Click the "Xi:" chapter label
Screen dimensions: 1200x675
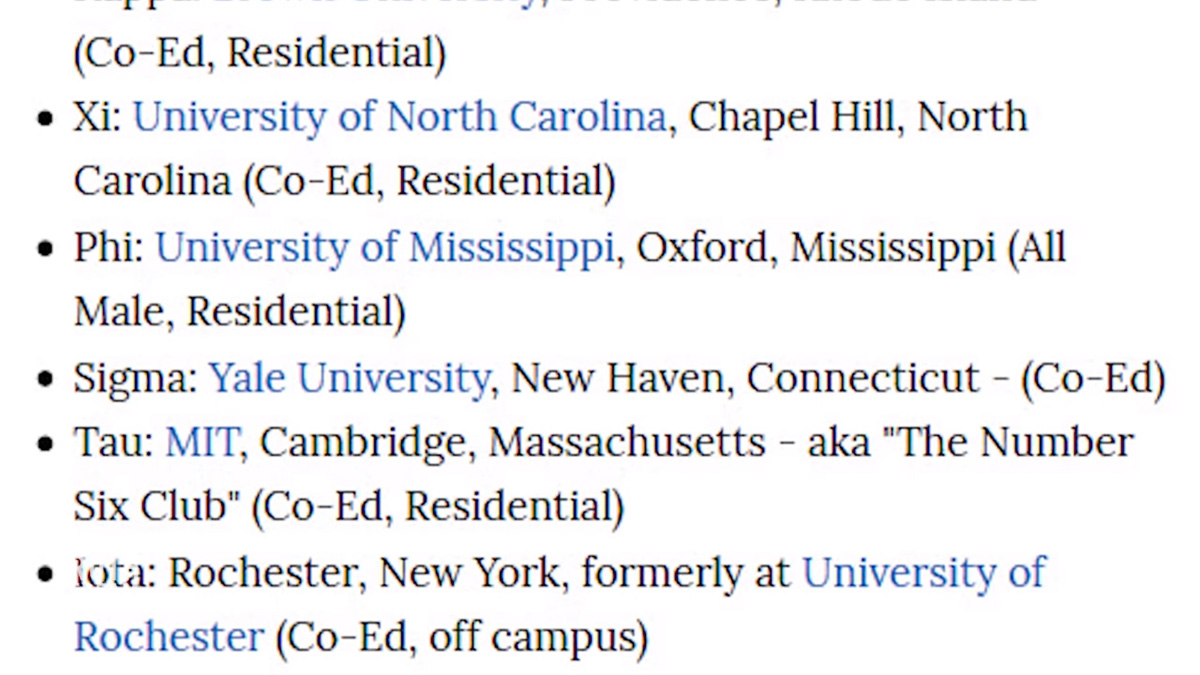point(97,118)
